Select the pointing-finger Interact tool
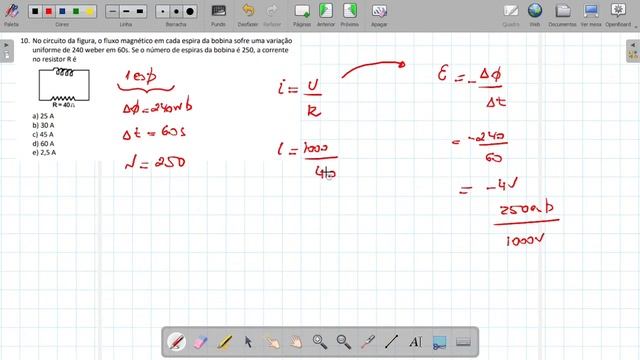Image resolution: width=640 pixels, height=360 pixels. coord(272,342)
